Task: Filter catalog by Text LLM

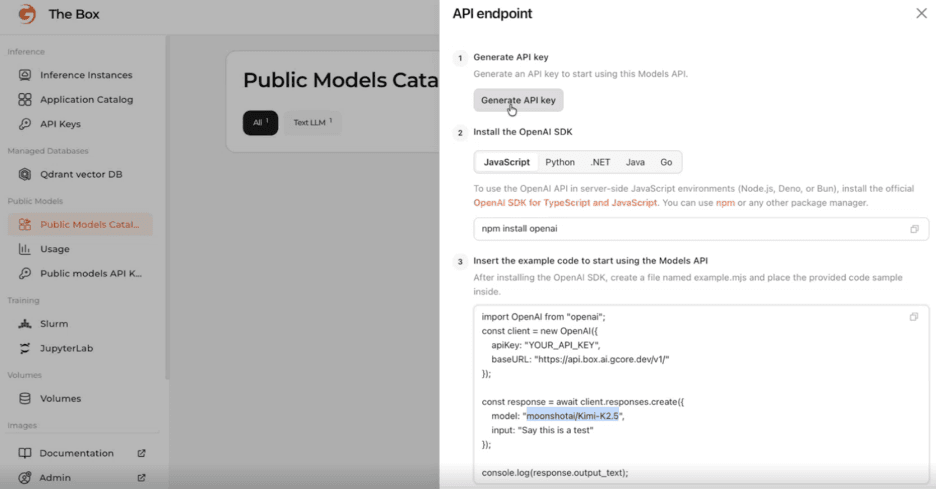Action: [311, 123]
